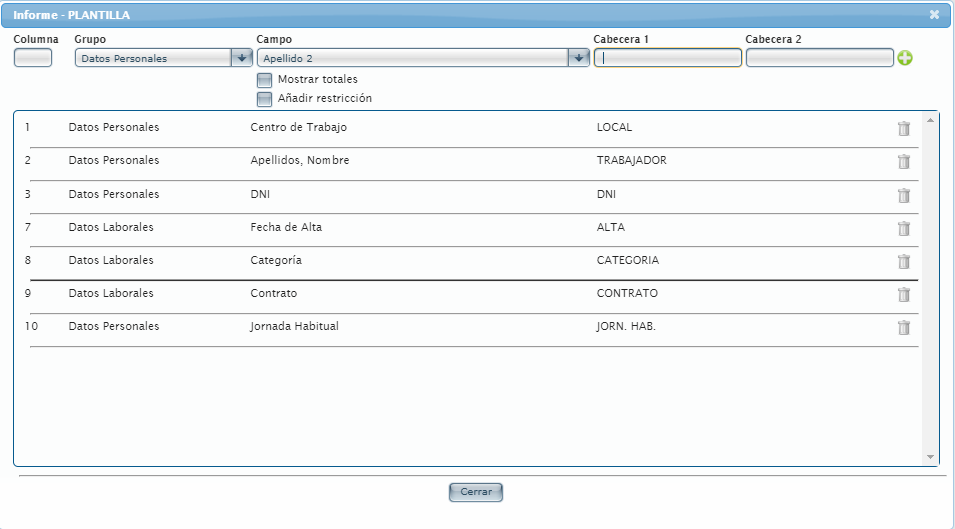This screenshot has width=955, height=529.
Task: Open the Grupo dropdown
Action: [x=241, y=58]
